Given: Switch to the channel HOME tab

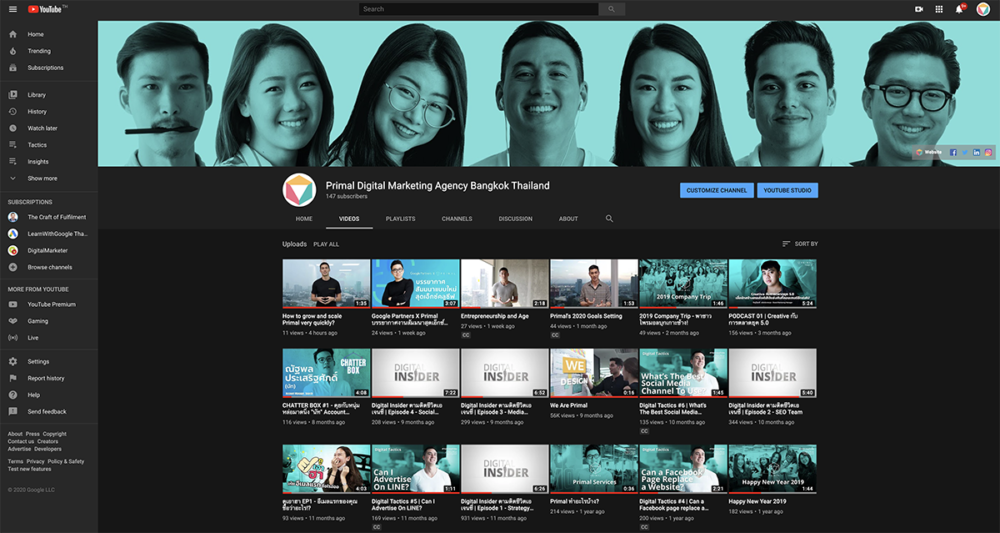Looking at the screenshot, I should (x=304, y=219).
